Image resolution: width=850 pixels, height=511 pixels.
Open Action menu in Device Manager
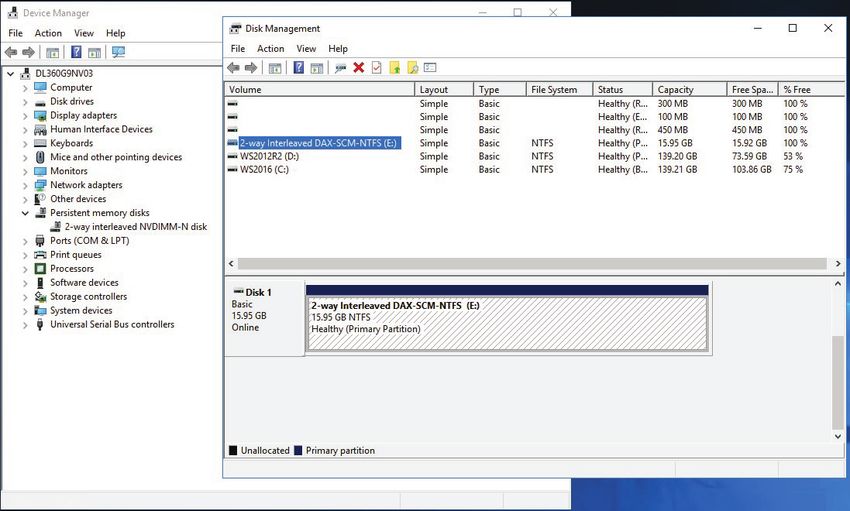48,33
